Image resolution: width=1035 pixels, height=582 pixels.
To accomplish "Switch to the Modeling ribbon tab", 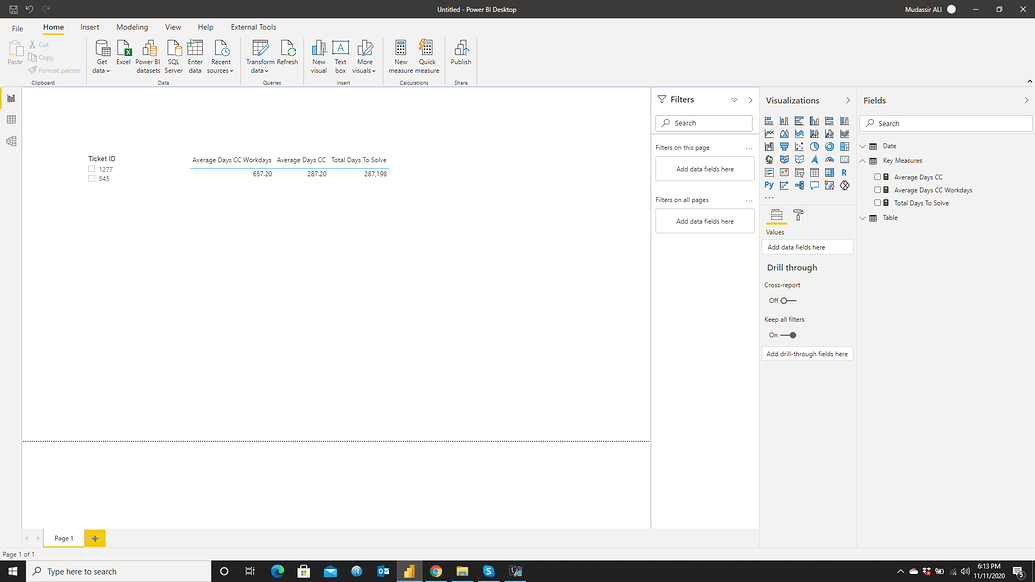I will tap(132, 27).
